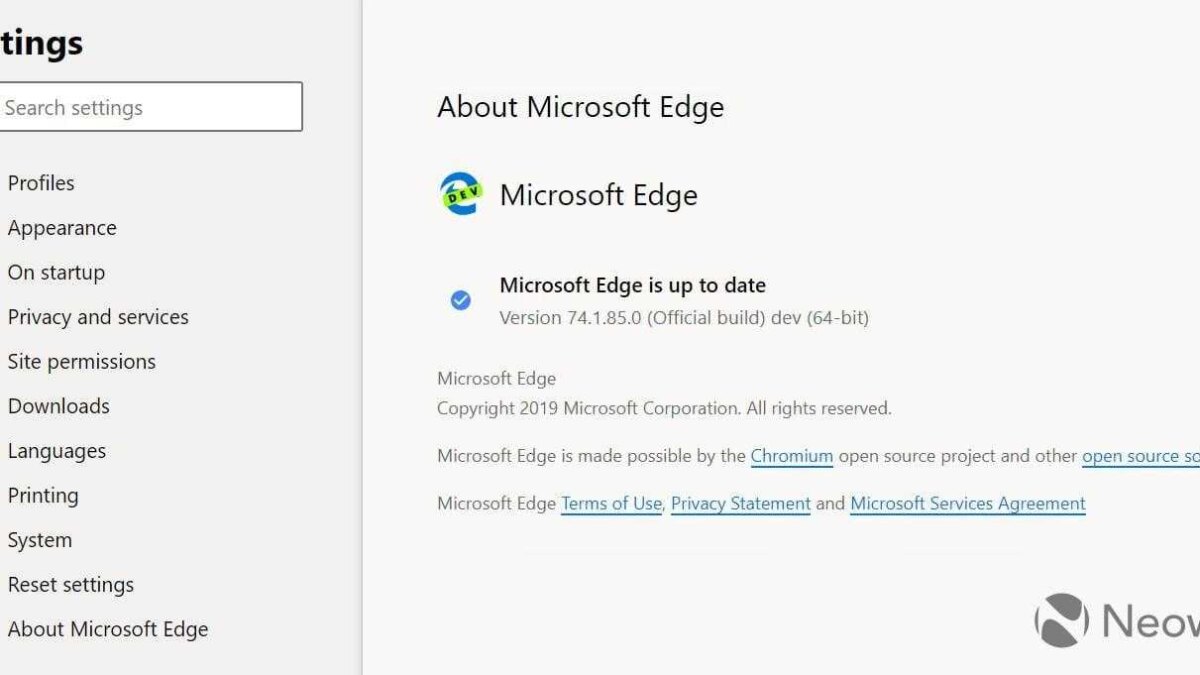1200x675 pixels.
Task: Select the About Microsoft Edge section
Action: pos(108,629)
